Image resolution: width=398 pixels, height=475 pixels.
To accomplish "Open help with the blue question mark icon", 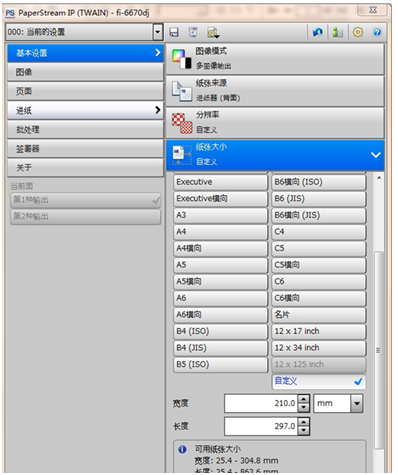I will point(377,32).
